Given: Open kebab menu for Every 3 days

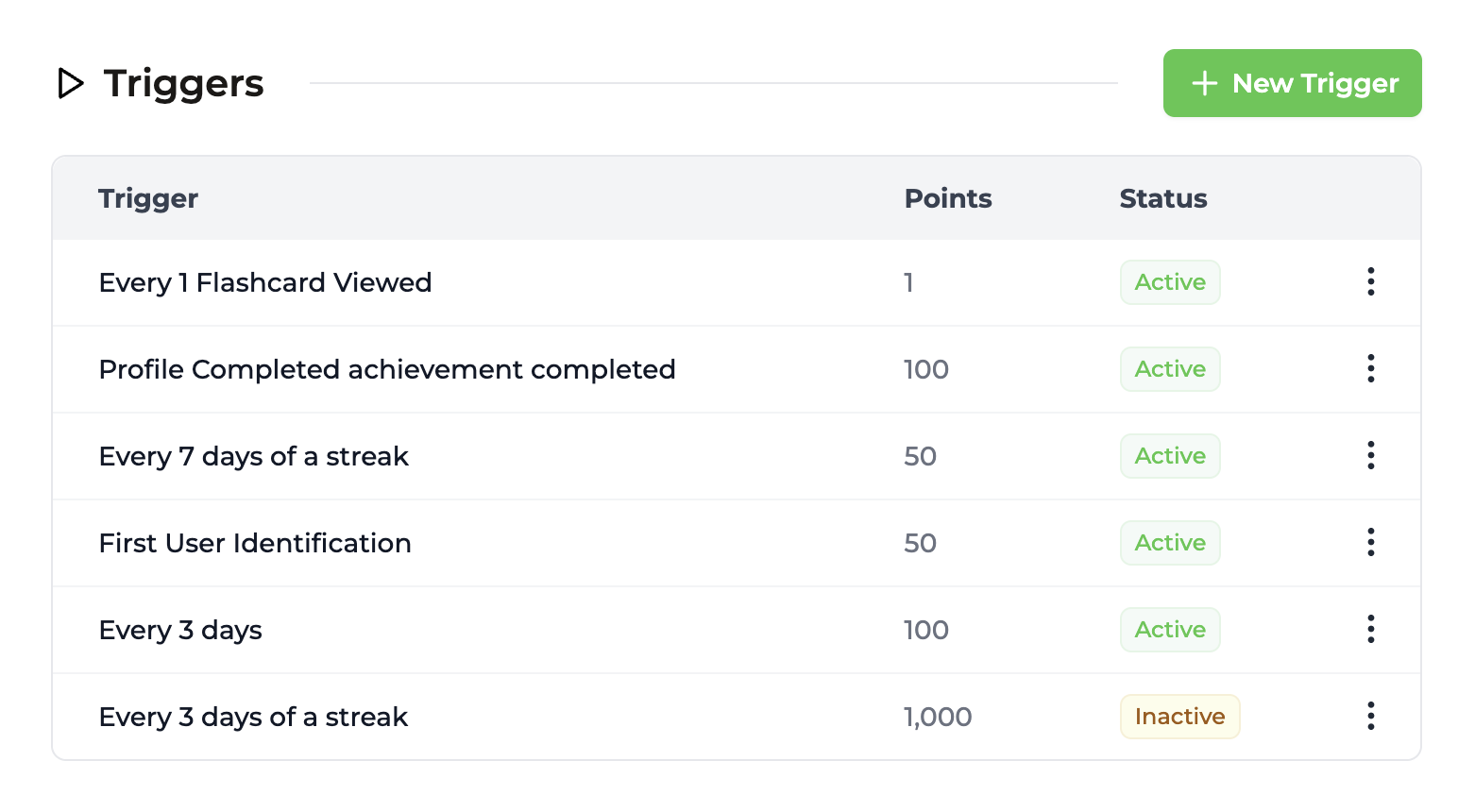Looking at the screenshot, I should coord(1370,630).
